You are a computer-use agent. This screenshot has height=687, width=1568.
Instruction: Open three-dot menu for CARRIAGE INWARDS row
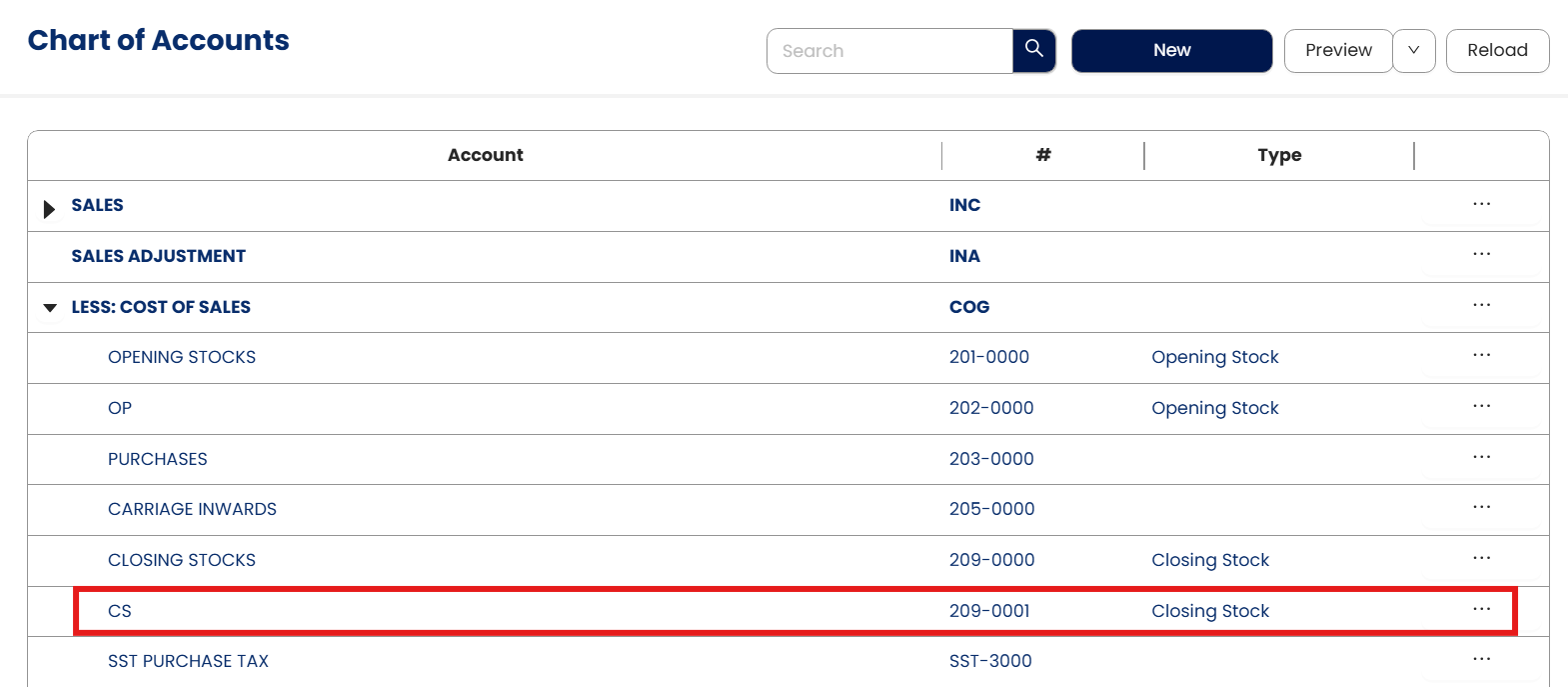pyautogui.click(x=1481, y=508)
